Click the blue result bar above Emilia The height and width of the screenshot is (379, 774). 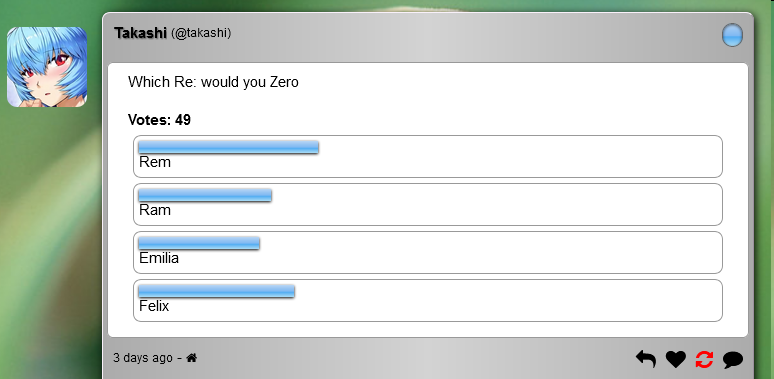point(199,243)
